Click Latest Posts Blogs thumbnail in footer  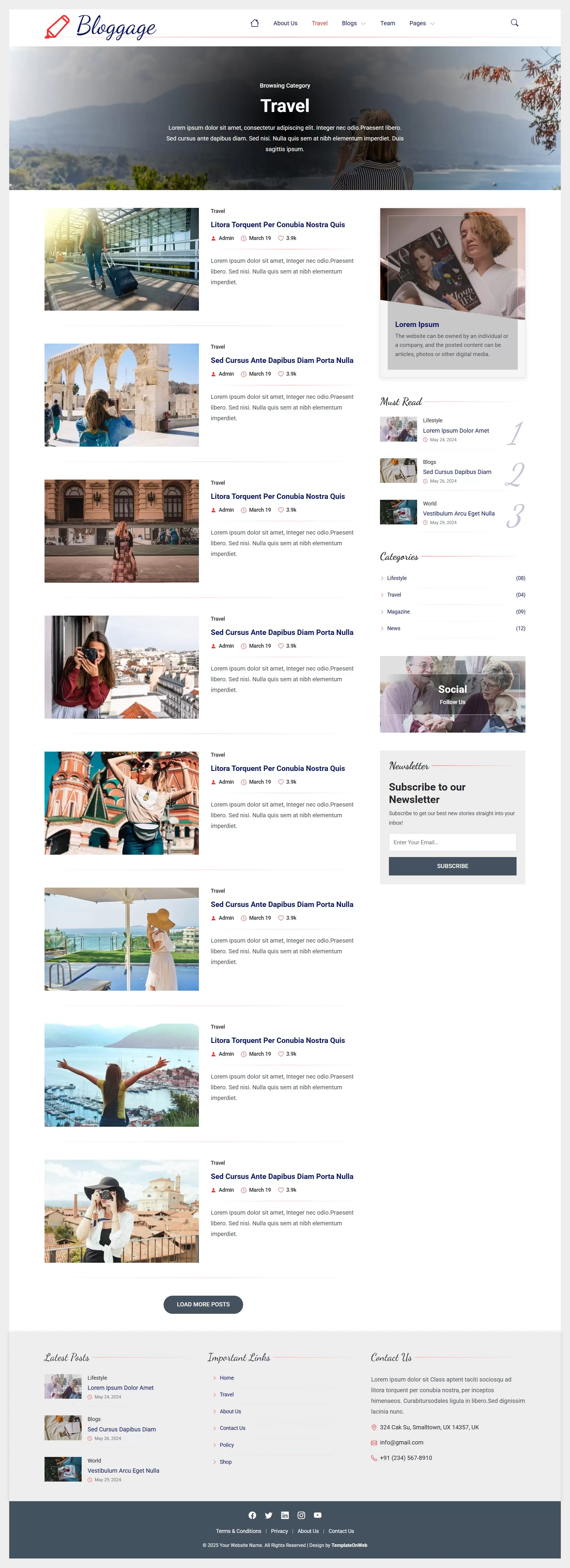[63, 1428]
